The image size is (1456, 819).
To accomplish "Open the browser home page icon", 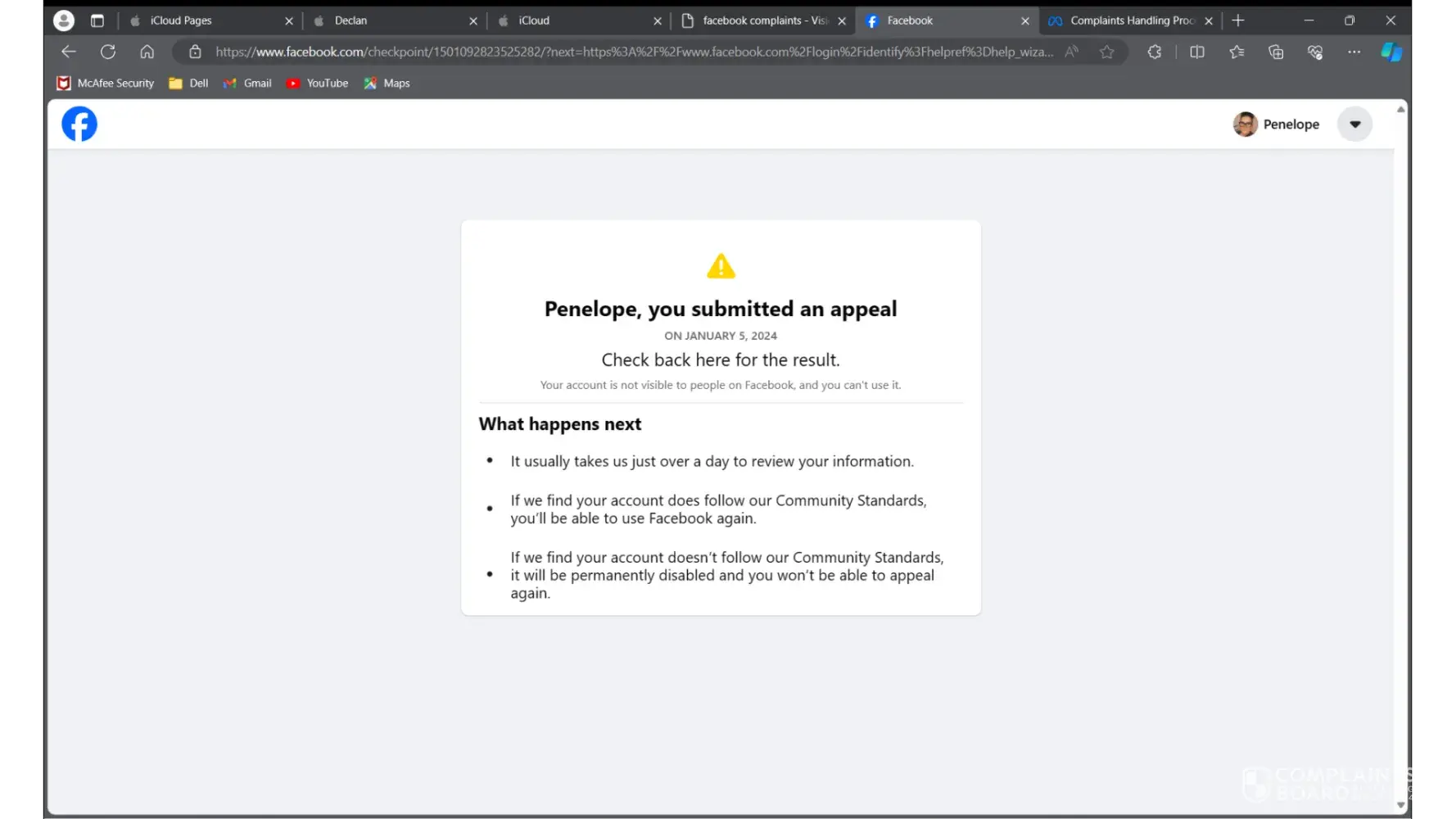I will pyautogui.click(x=147, y=52).
